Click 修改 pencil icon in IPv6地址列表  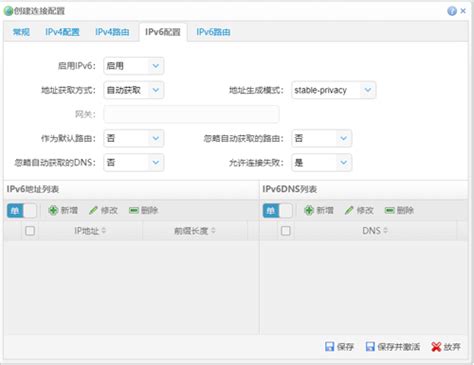(x=93, y=210)
